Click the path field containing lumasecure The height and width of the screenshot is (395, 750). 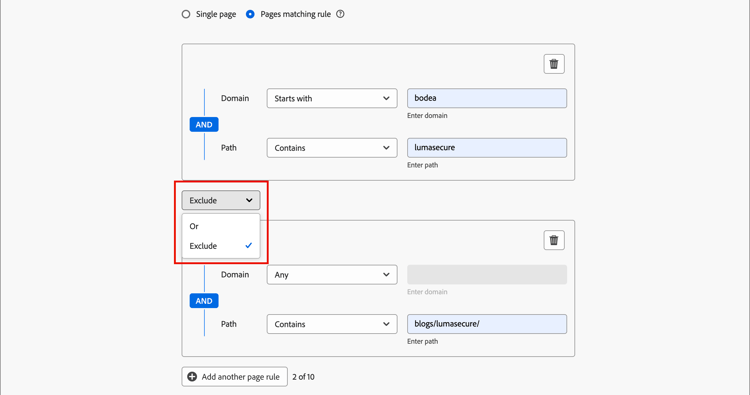click(x=487, y=148)
